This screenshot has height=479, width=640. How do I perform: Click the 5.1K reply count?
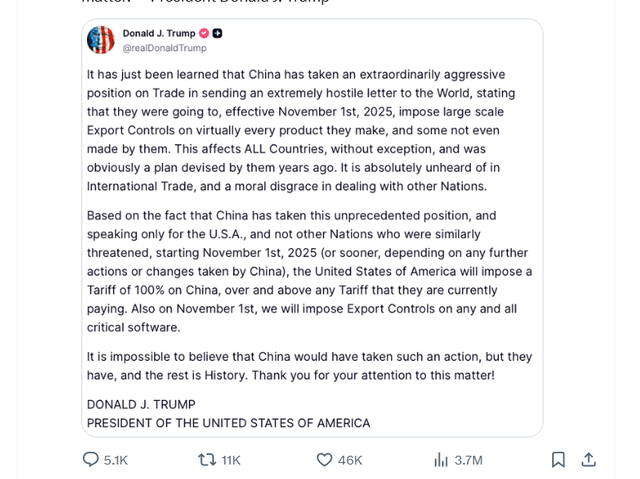[x=116, y=460]
